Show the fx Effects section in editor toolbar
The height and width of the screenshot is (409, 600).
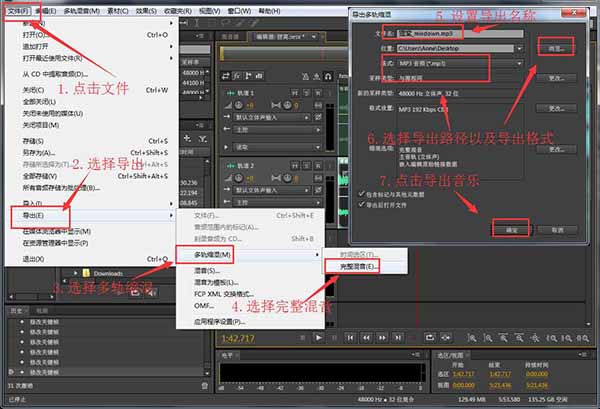point(237,76)
